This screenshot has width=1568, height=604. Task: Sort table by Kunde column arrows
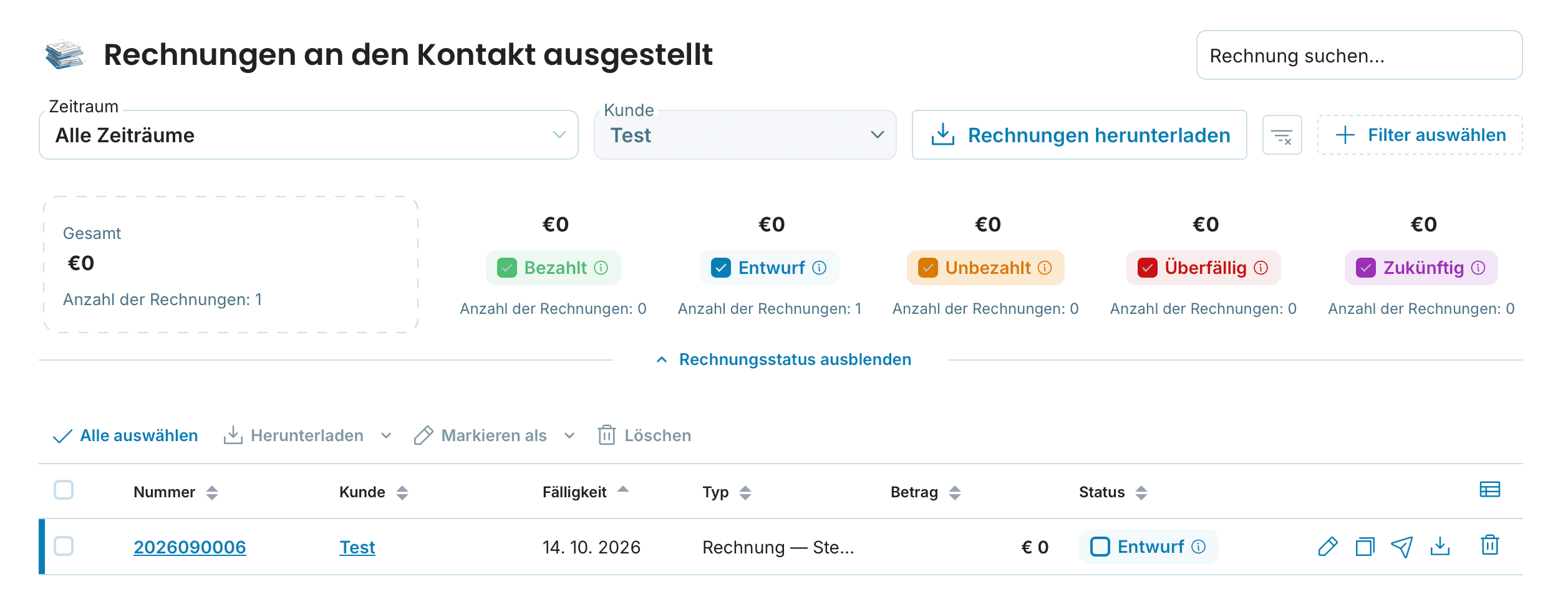click(402, 493)
